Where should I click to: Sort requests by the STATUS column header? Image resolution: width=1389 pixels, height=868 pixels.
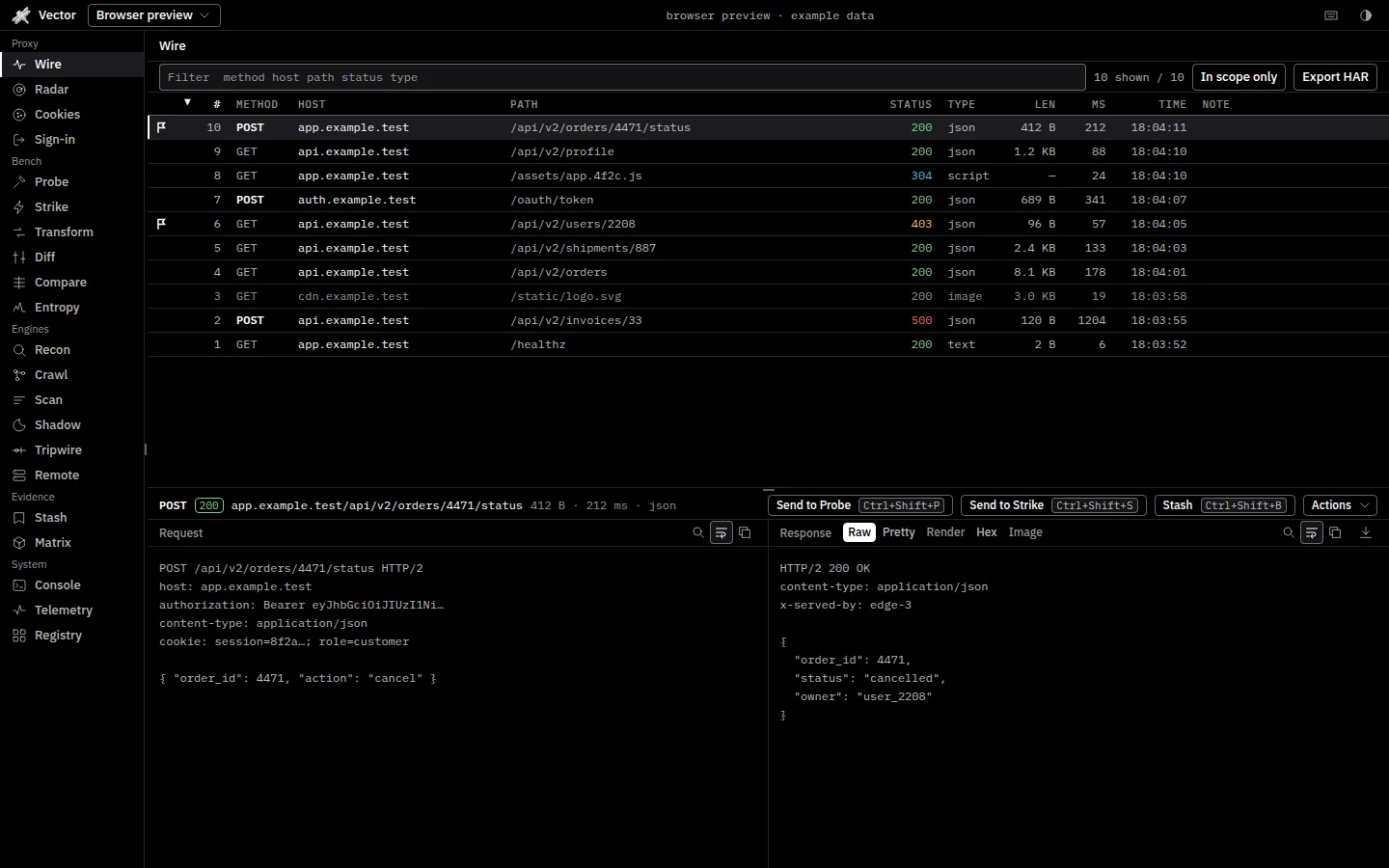[x=911, y=104]
